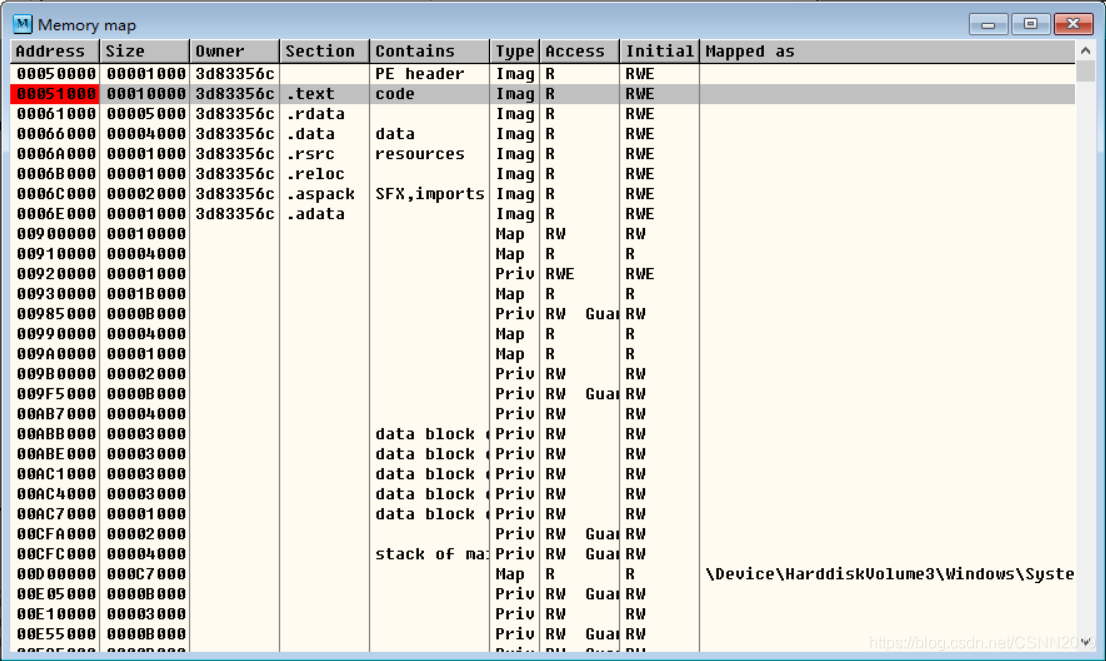Select the data block row at 00AC7000
Viewport: 1106px width, 661px height.
[542, 514]
